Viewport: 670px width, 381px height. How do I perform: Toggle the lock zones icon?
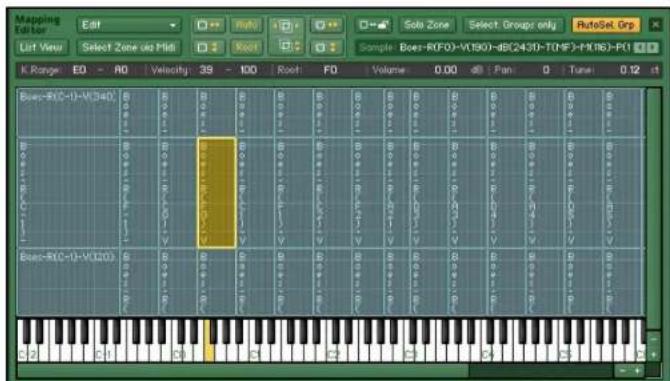click(x=374, y=25)
